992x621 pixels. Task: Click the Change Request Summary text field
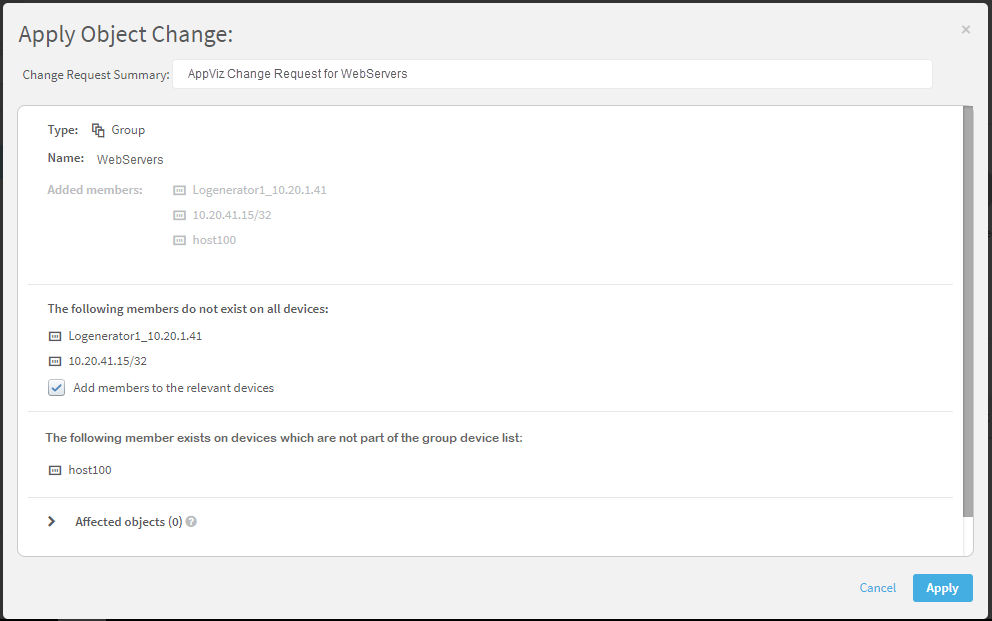tap(552, 74)
